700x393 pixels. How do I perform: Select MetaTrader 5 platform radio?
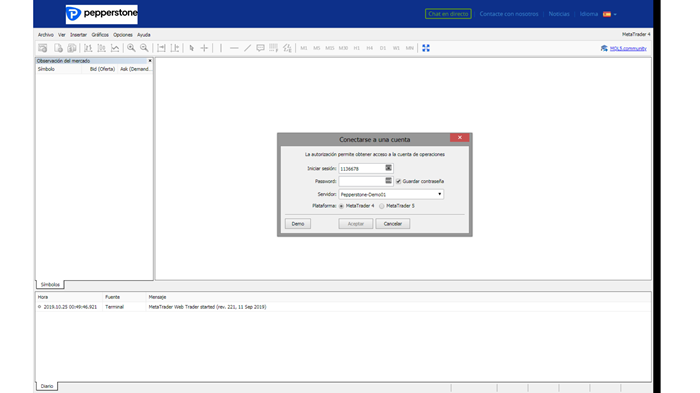382,206
